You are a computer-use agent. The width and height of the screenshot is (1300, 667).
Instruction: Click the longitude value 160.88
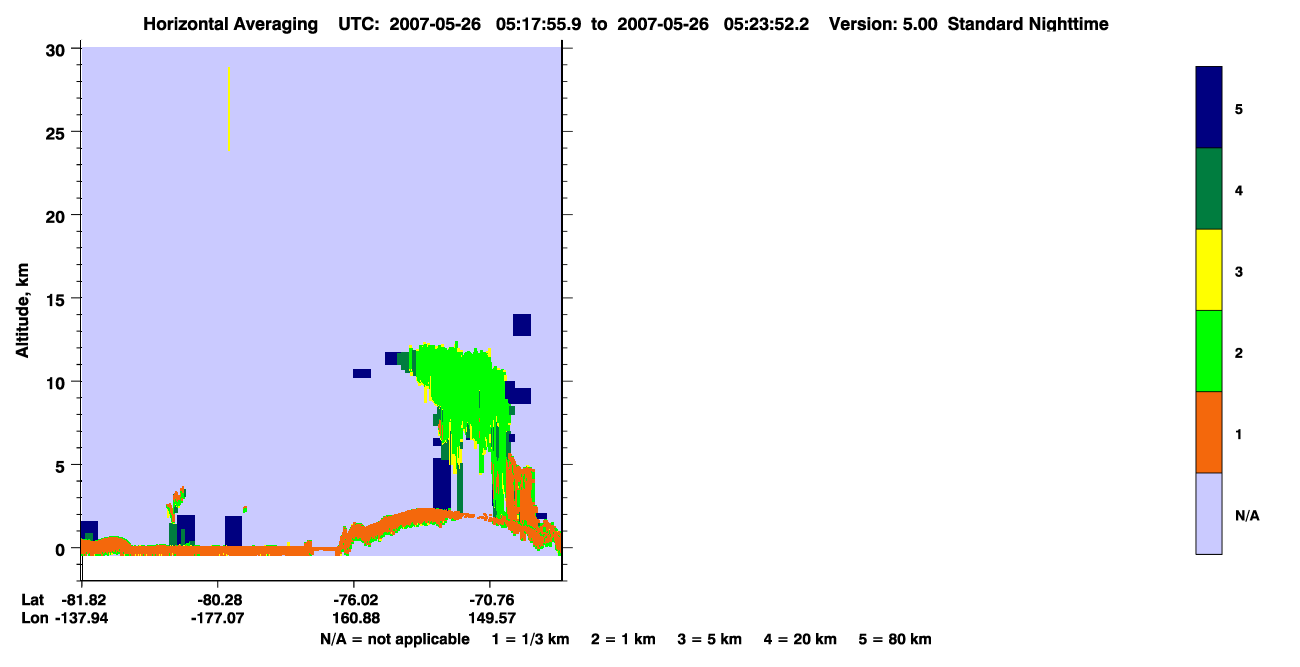tap(354, 618)
